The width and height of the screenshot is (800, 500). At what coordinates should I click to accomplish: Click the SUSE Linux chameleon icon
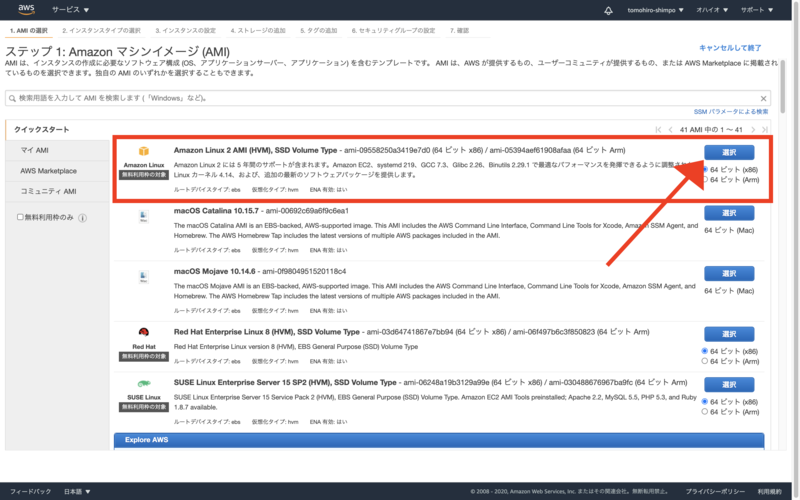[144, 383]
